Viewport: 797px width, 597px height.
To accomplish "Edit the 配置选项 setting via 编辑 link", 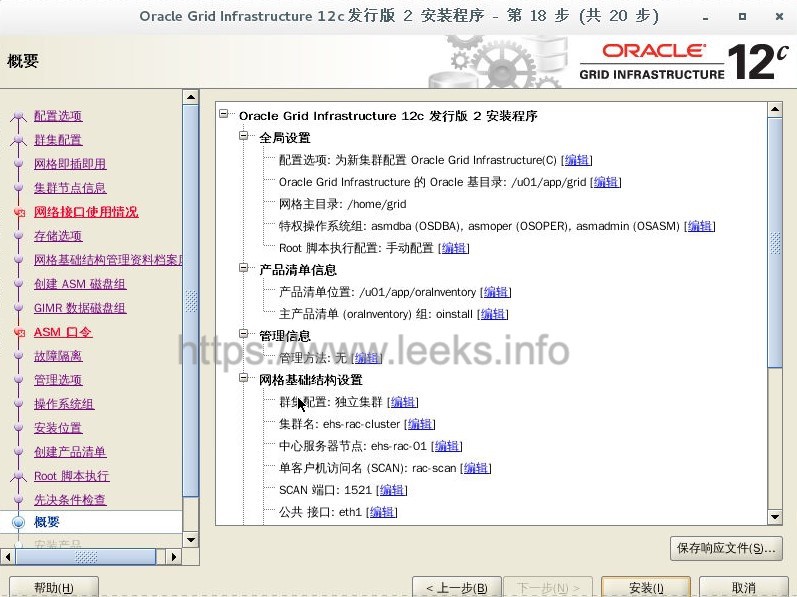I will [576, 160].
